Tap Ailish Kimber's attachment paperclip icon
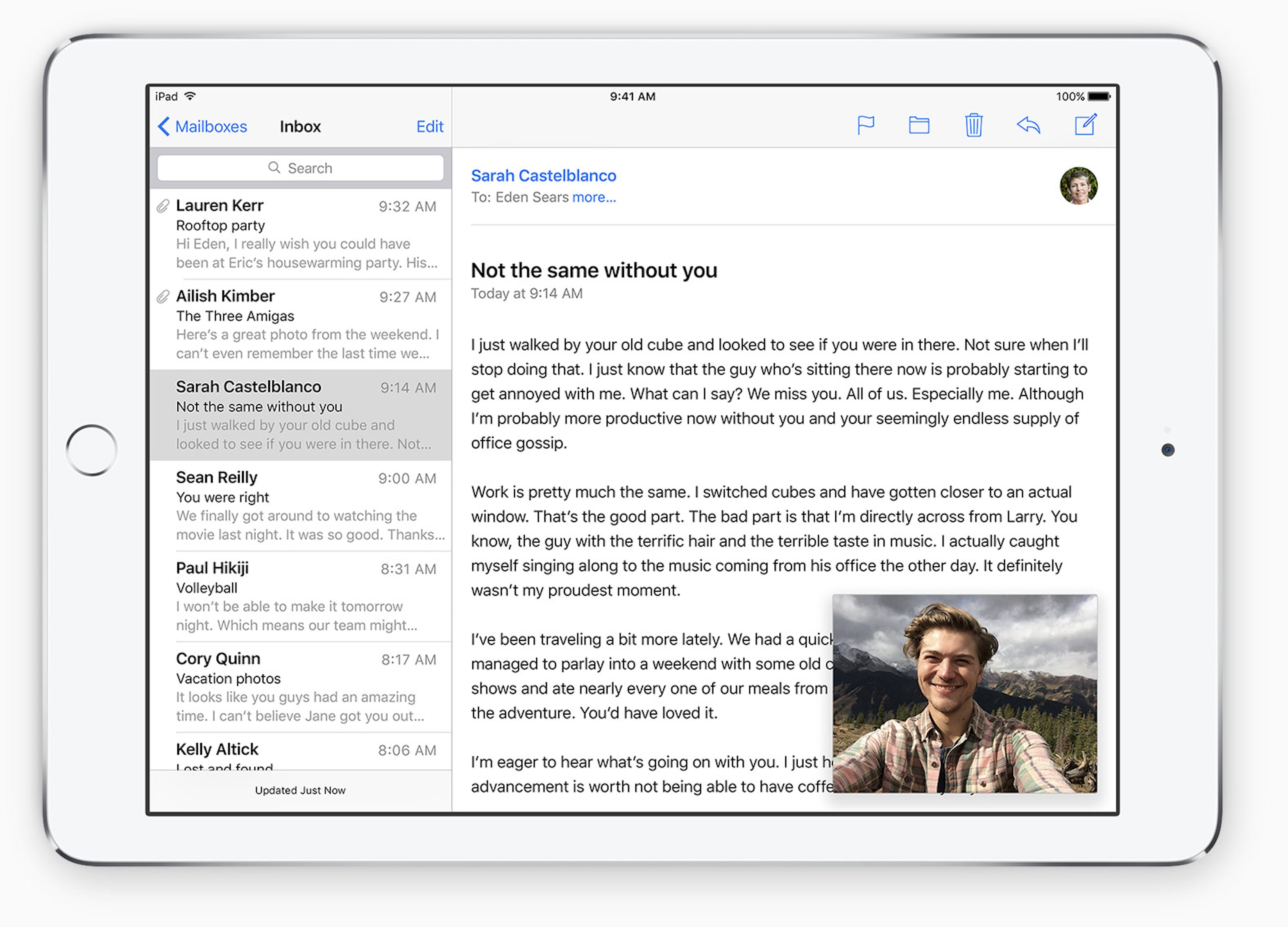The width and height of the screenshot is (1288, 927). pyautogui.click(x=163, y=297)
